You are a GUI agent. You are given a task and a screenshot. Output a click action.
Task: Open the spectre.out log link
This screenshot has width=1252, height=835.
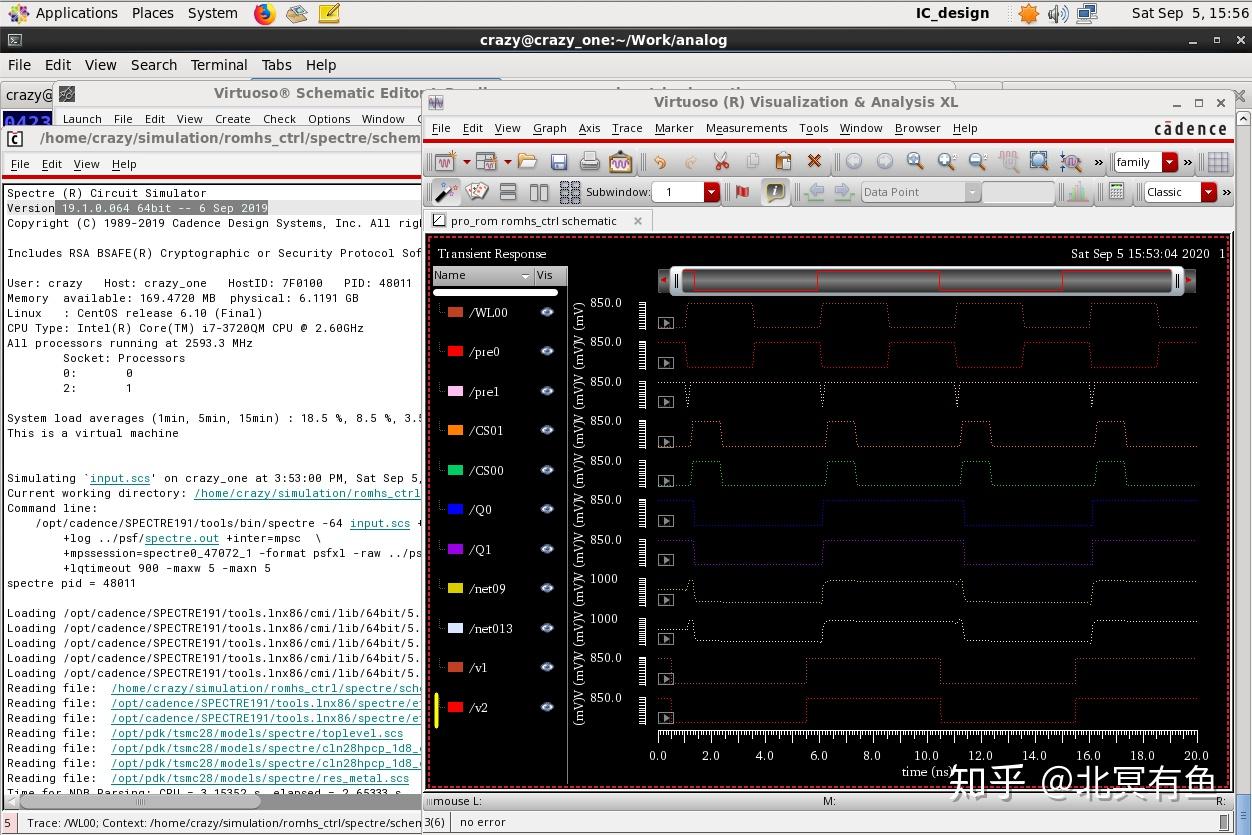pos(181,538)
